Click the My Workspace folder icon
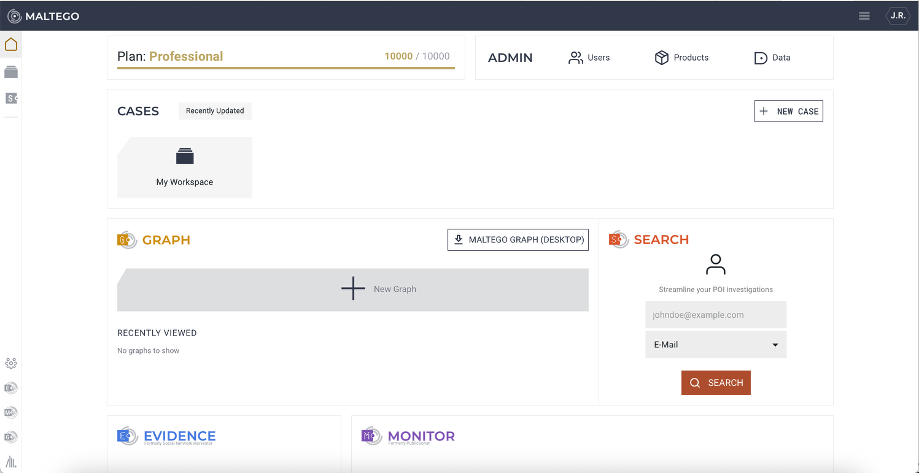920x474 pixels. (185, 156)
